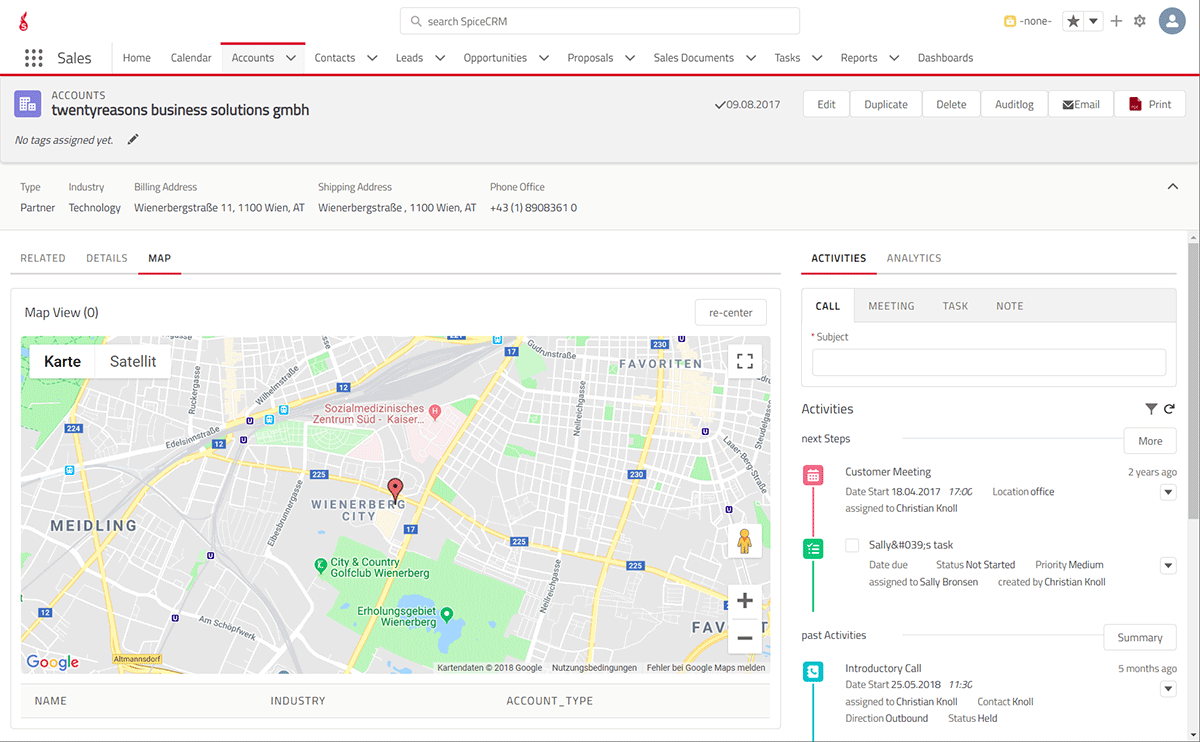This screenshot has width=1200, height=742.
Task: Switch to the Details tab
Action: click(107, 258)
